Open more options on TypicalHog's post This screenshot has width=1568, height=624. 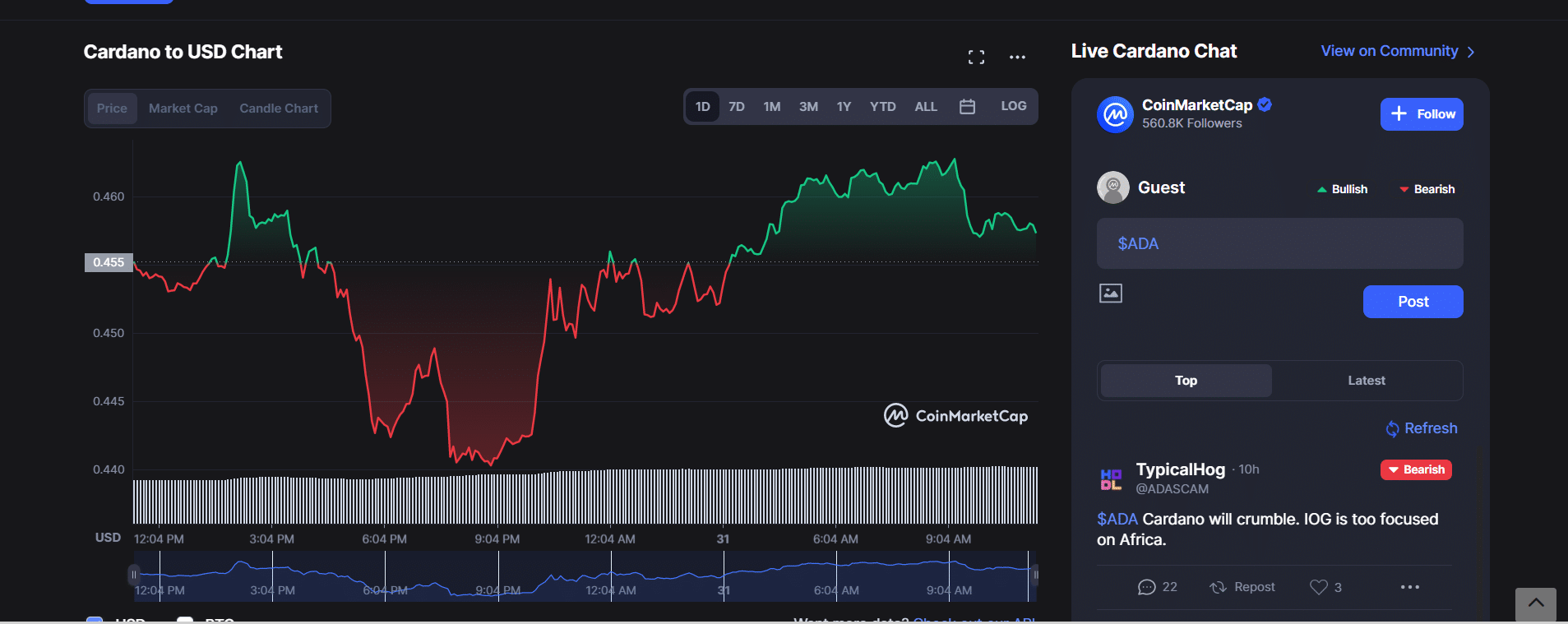(1410, 587)
